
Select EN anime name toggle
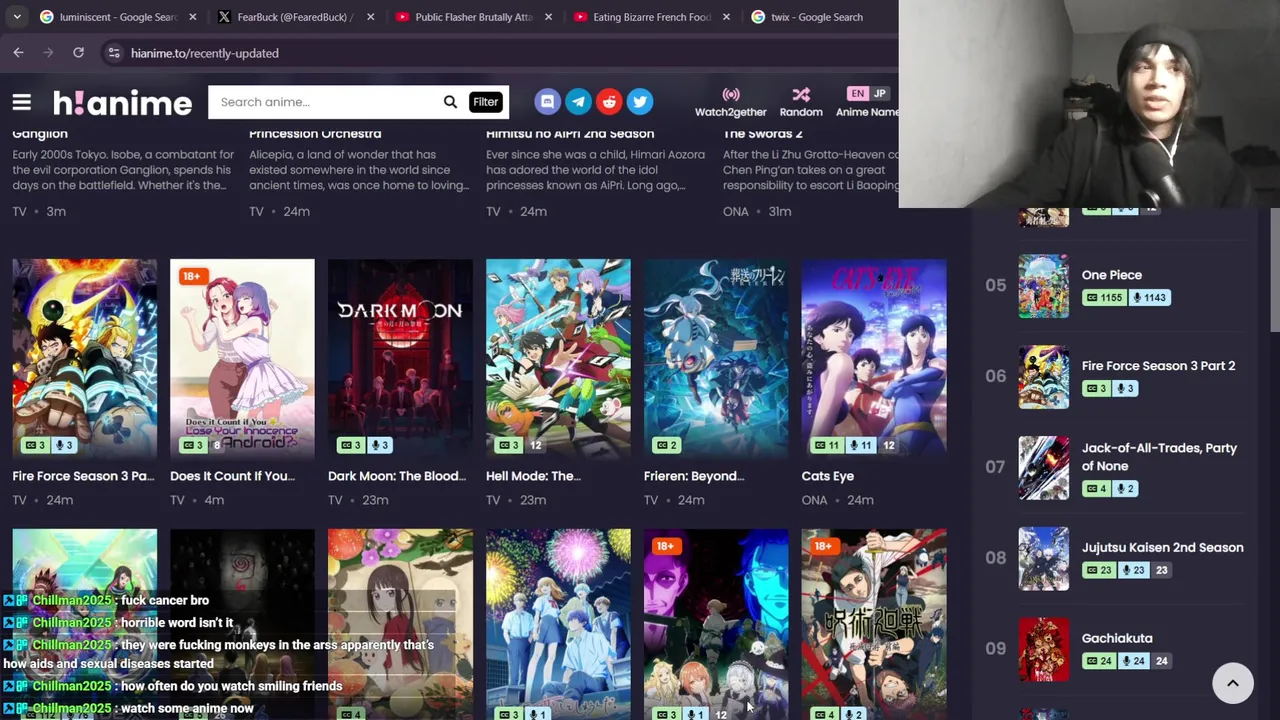pyautogui.click(x=857, y=93)
